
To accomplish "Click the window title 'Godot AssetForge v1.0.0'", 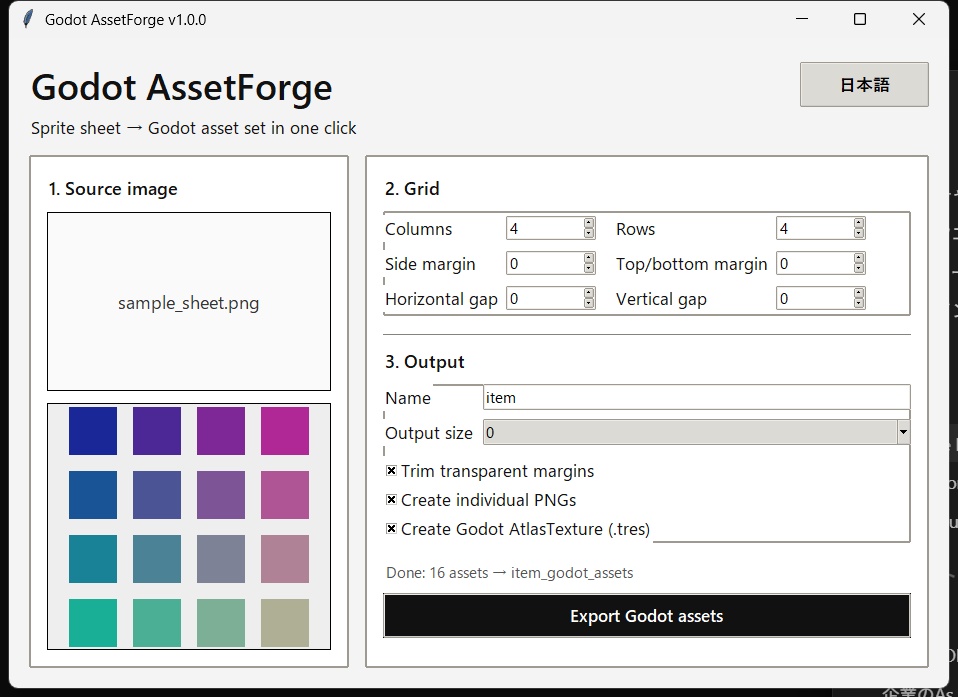I will pos(125,20).
